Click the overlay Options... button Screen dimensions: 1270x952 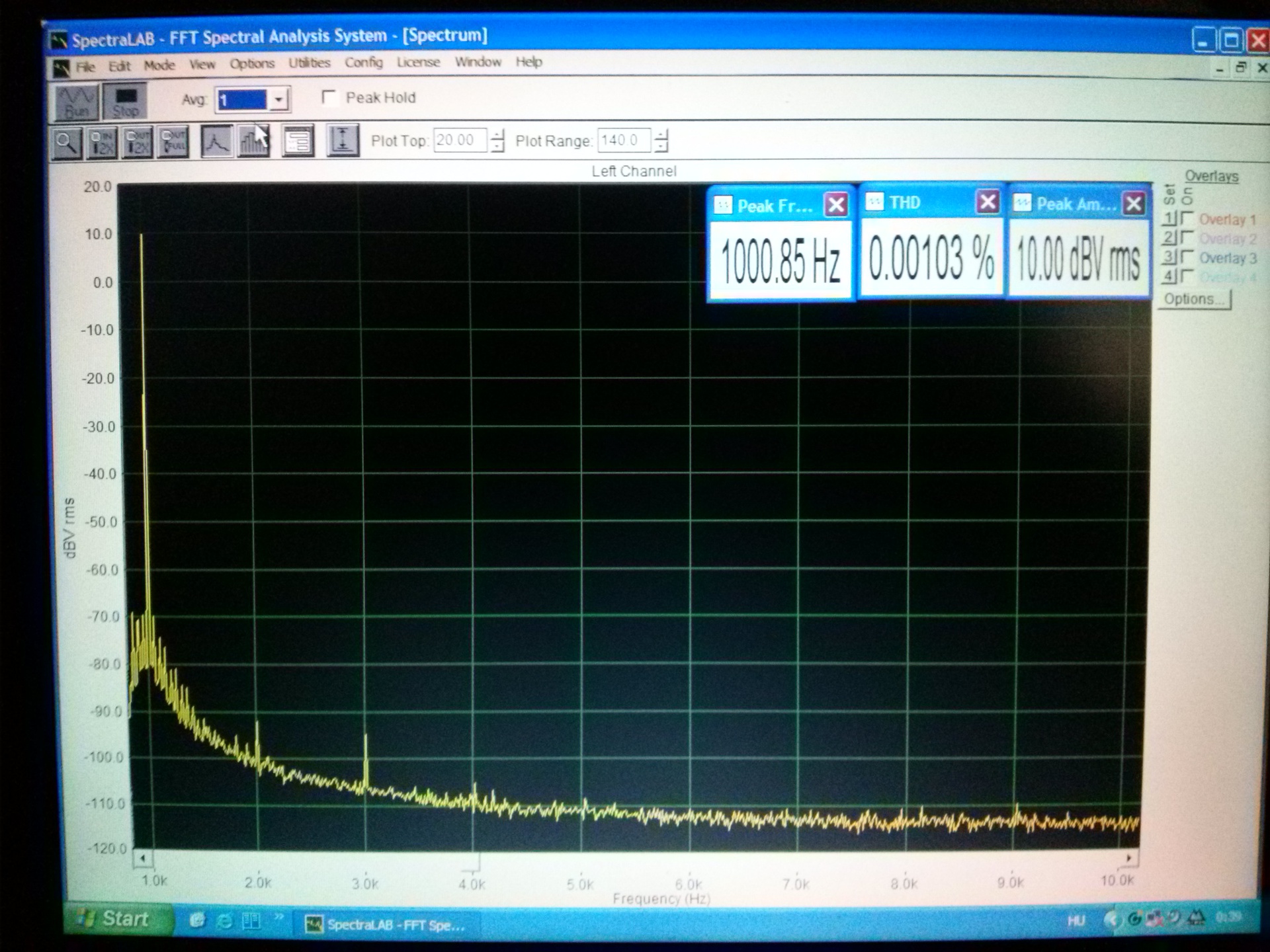(x=1195, y=299)
